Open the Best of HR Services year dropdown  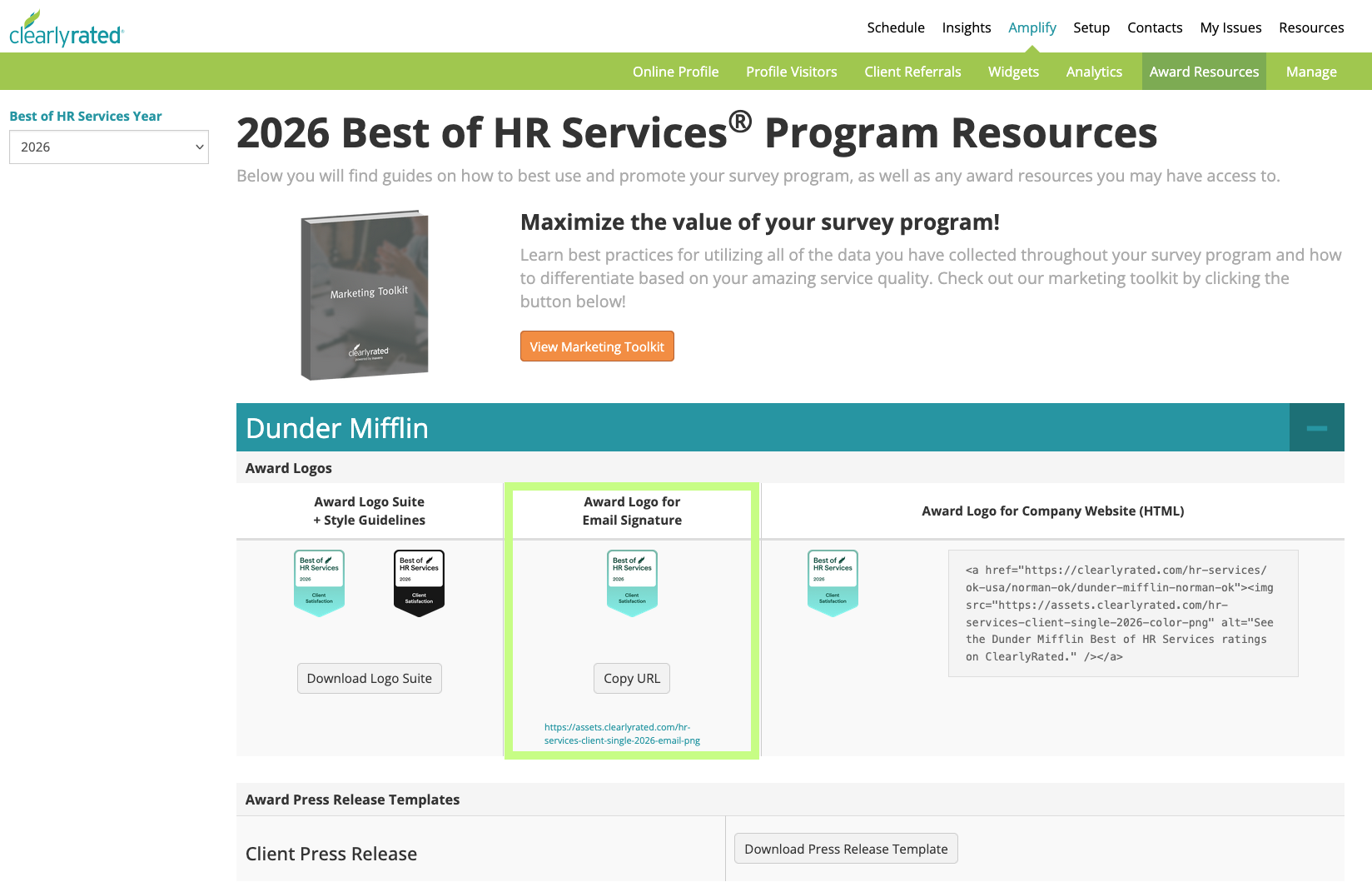(x=109, y=147)
